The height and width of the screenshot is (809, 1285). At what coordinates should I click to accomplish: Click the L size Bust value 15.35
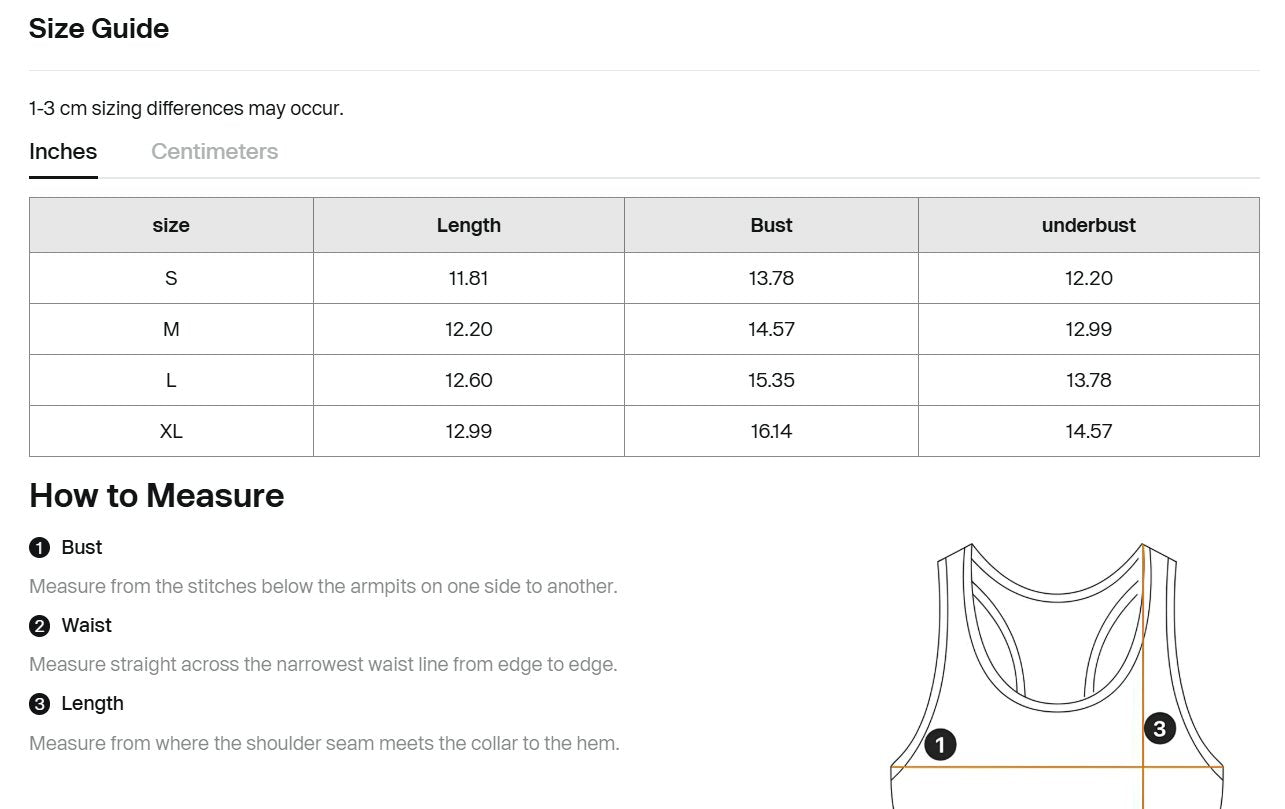tap(771, 380)
